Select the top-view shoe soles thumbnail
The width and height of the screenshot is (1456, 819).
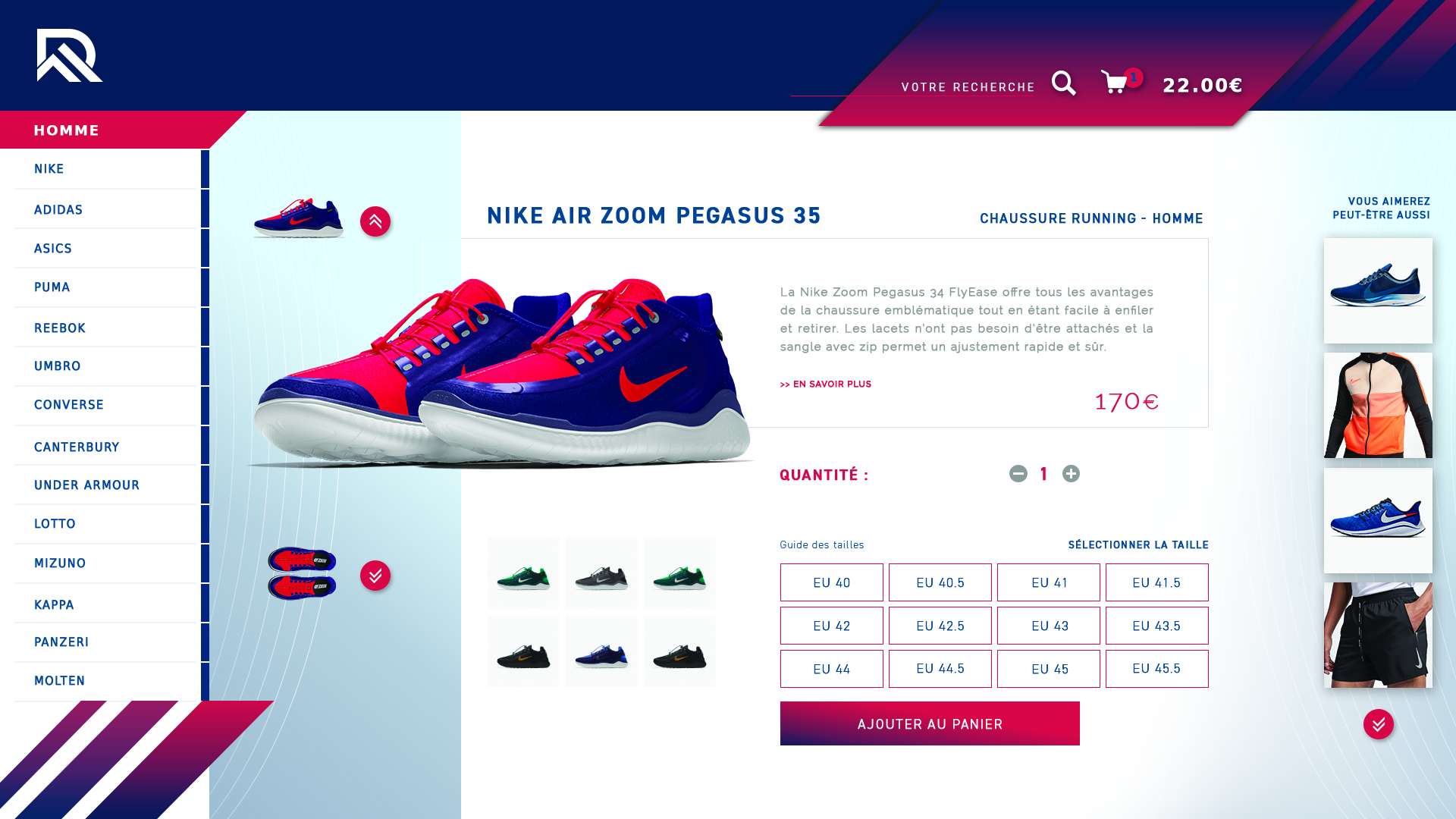(302, 573)
